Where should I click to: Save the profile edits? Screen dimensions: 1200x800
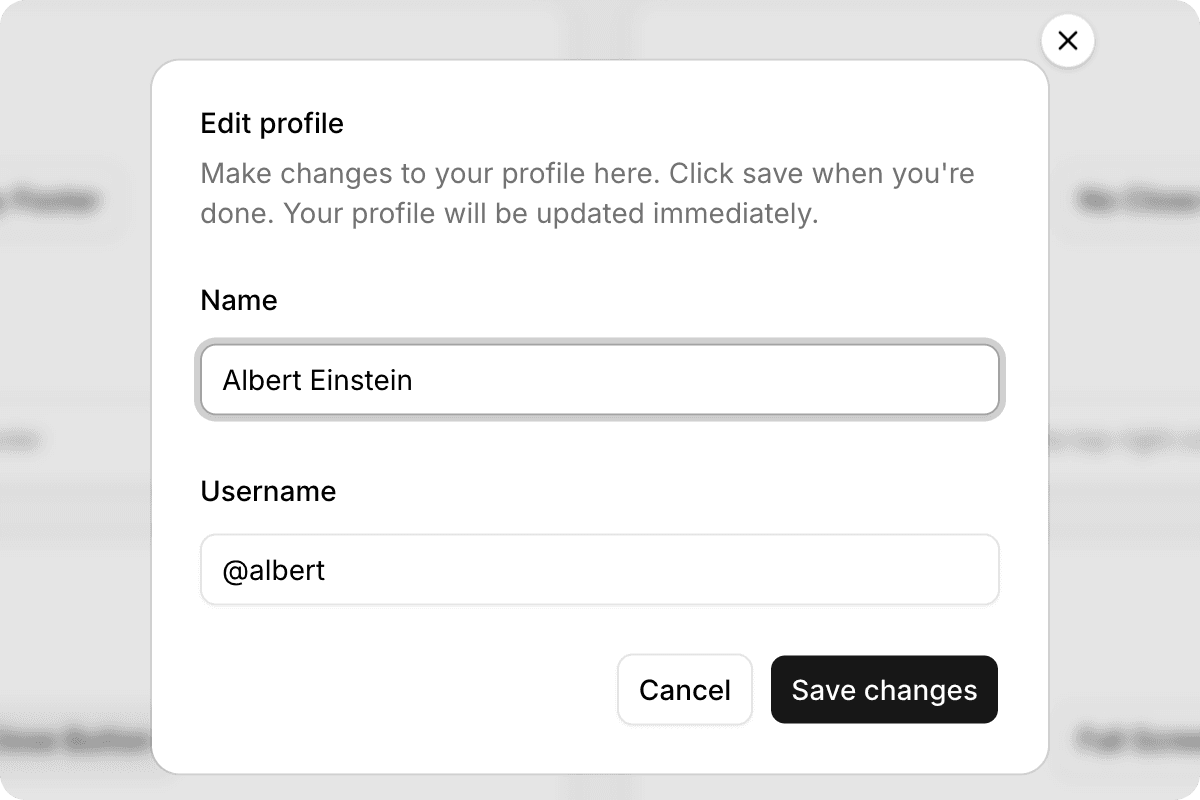point(884,690)
